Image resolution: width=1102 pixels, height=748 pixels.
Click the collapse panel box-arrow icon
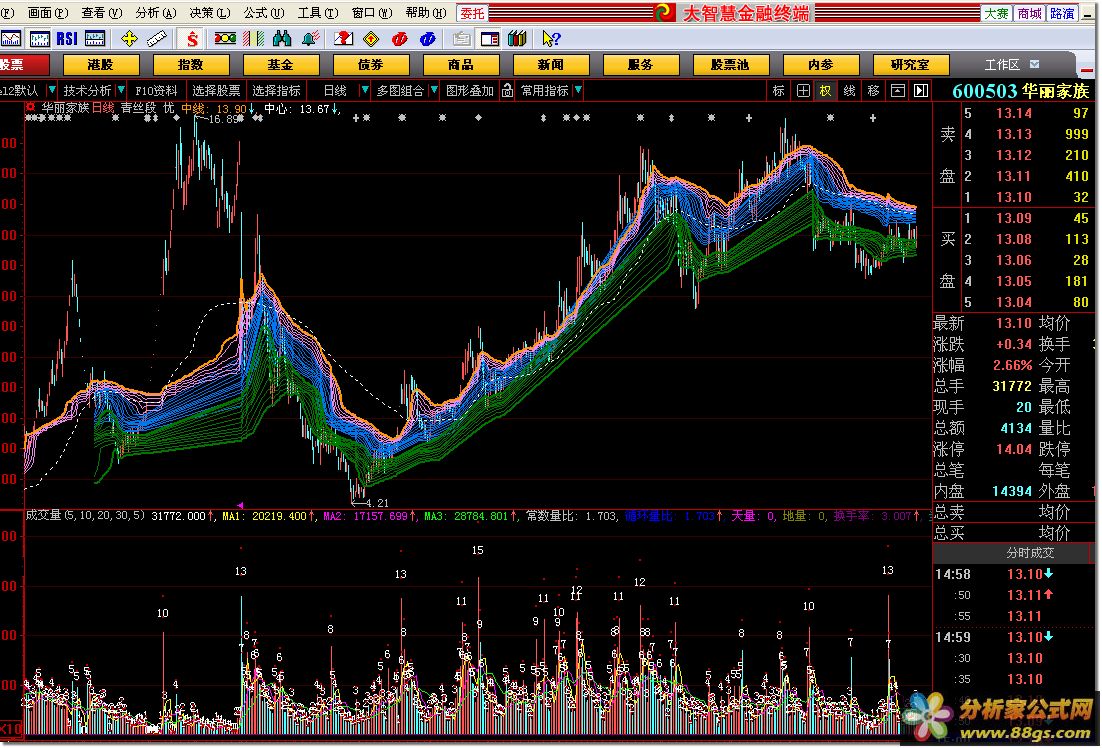pyautogui.click(x=897, y=91)
